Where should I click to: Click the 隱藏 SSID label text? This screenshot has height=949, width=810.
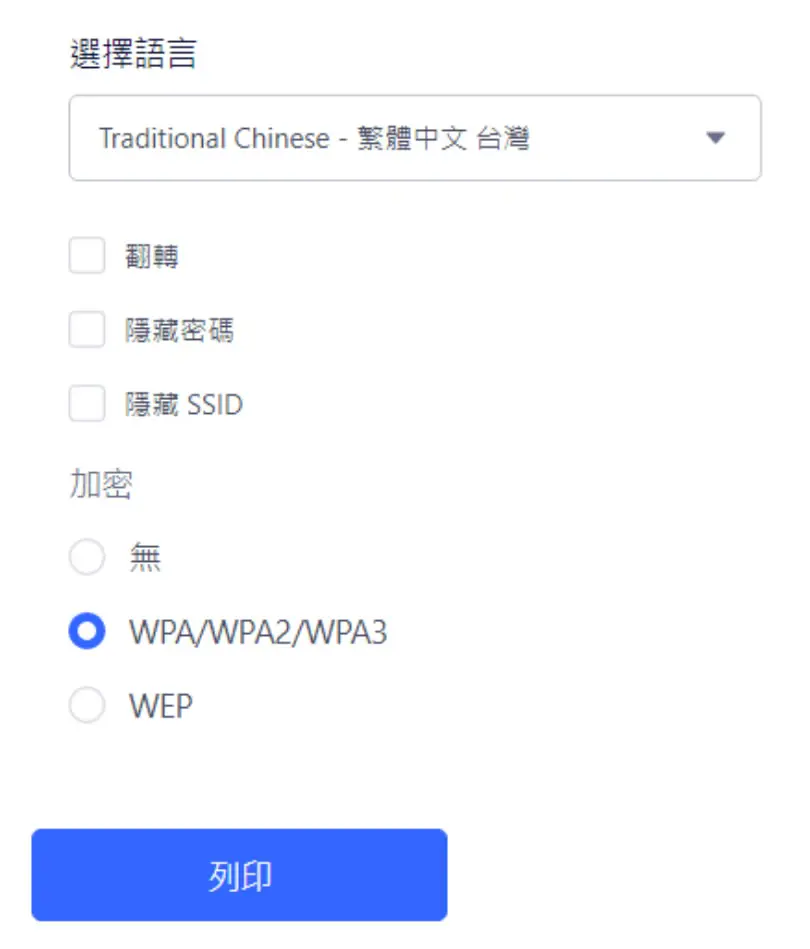[x=184, y=404]
